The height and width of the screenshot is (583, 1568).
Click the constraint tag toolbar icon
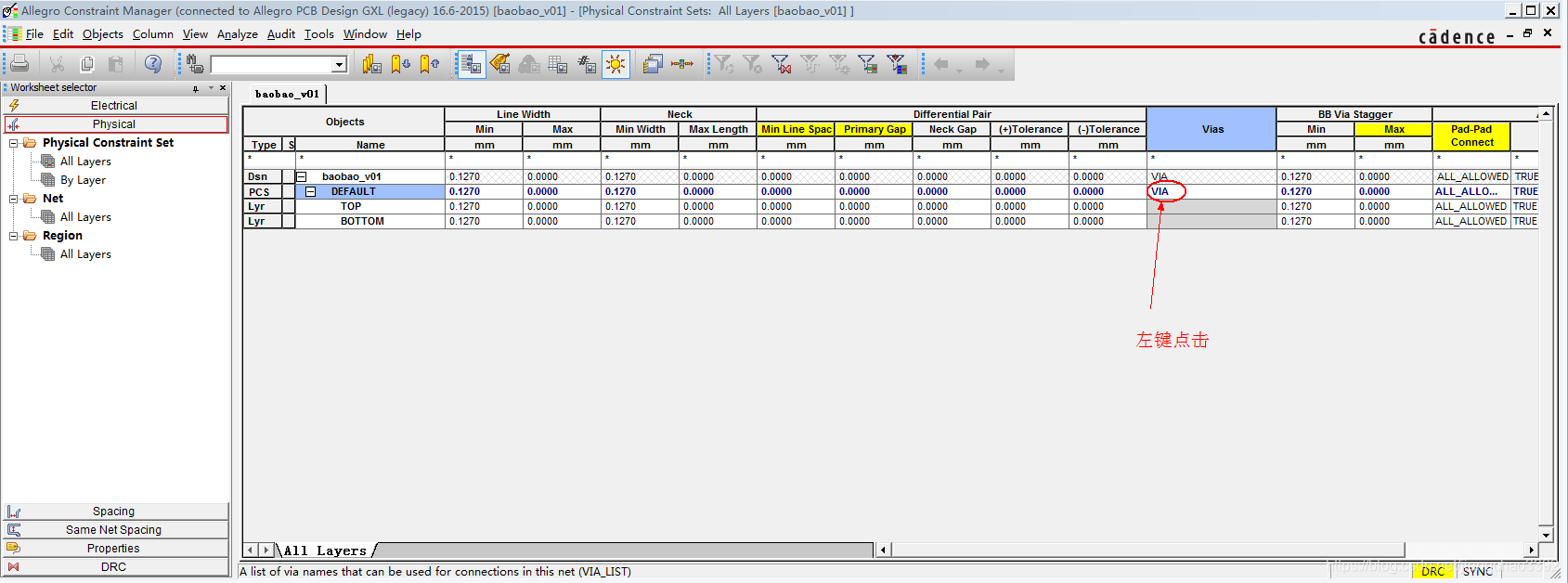500,64
